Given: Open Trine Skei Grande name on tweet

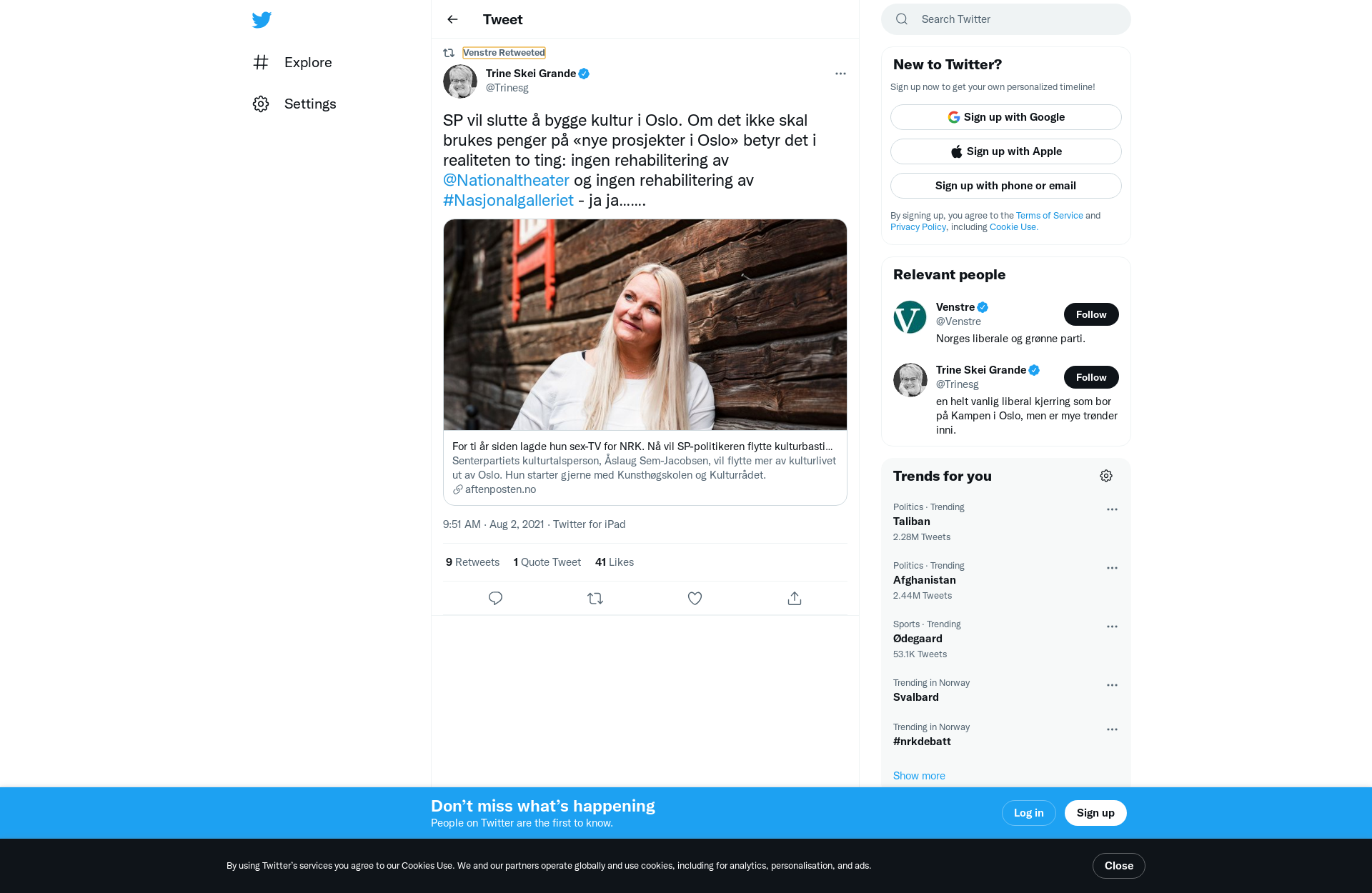Looking at the screenshot, I should tap(531, 74).
